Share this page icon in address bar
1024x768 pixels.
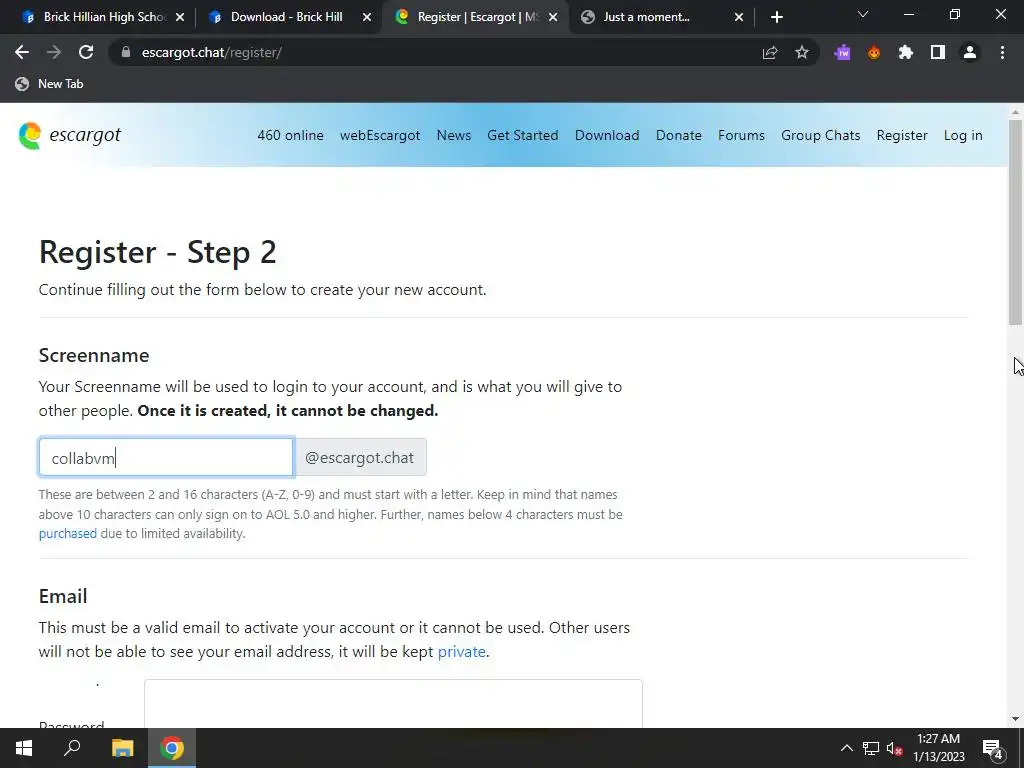point(770,52)
